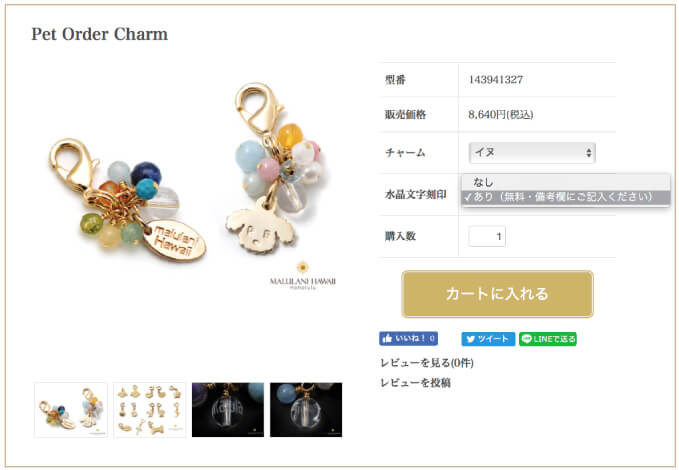Screen dimensions: 679x470
Task: Select third thumbnail of engraved crystal ball
Action: 228,410
